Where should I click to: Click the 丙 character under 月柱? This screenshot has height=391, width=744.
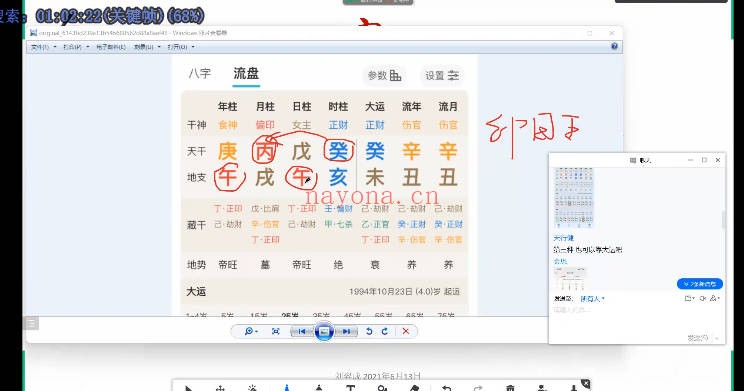264,151
